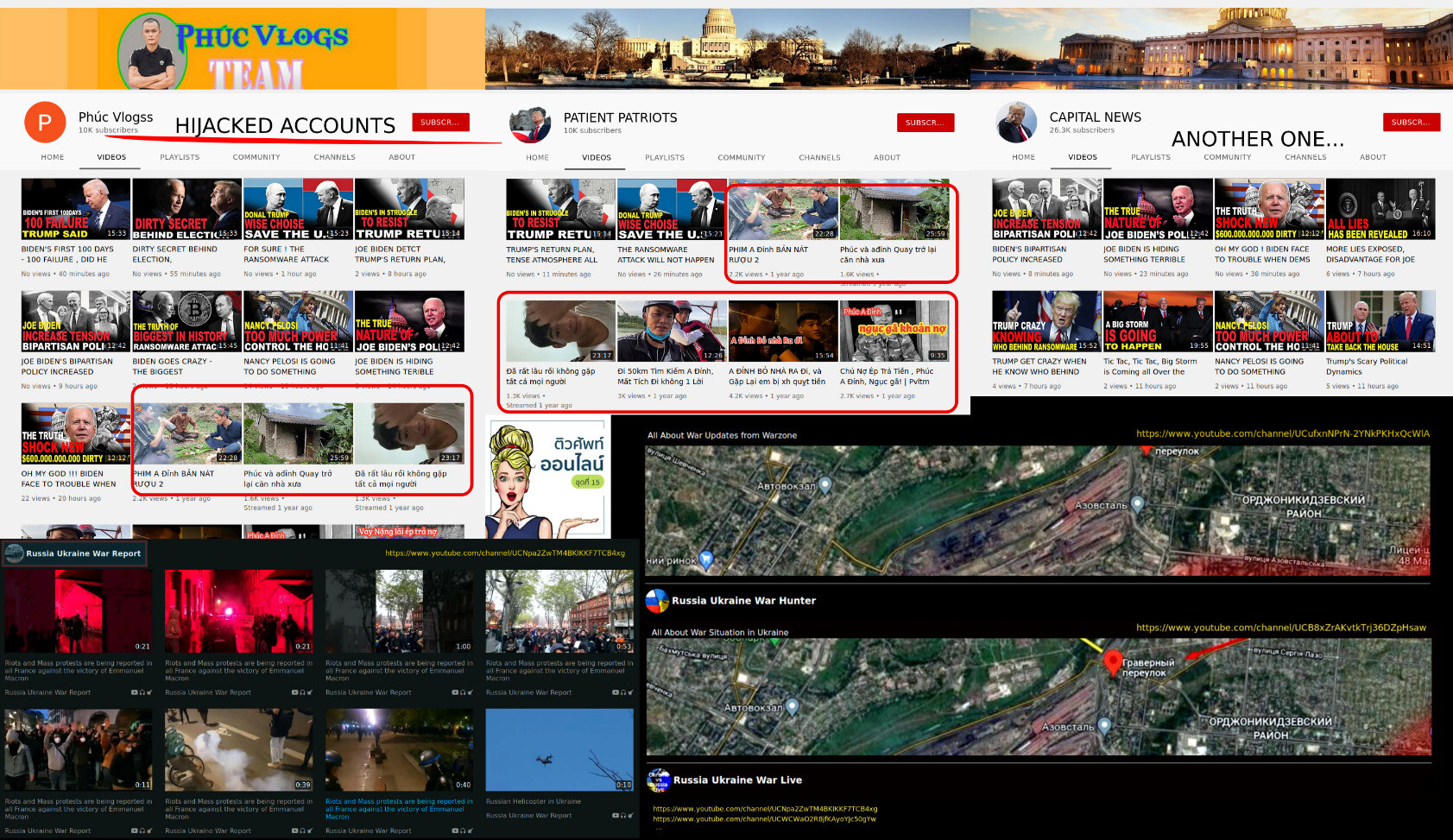Subscribe to the Patient Patriots channel
The image size is (1453, 840).
coord(925,123)
